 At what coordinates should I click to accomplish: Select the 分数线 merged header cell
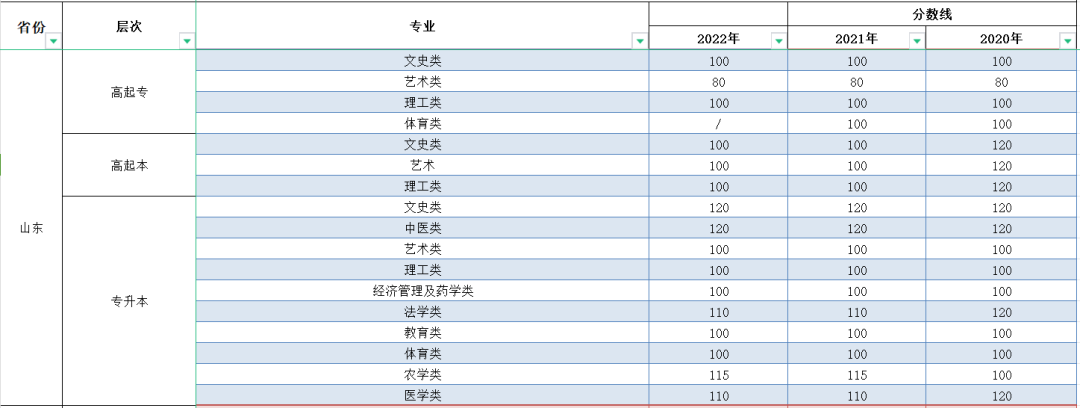click(932, 14)
